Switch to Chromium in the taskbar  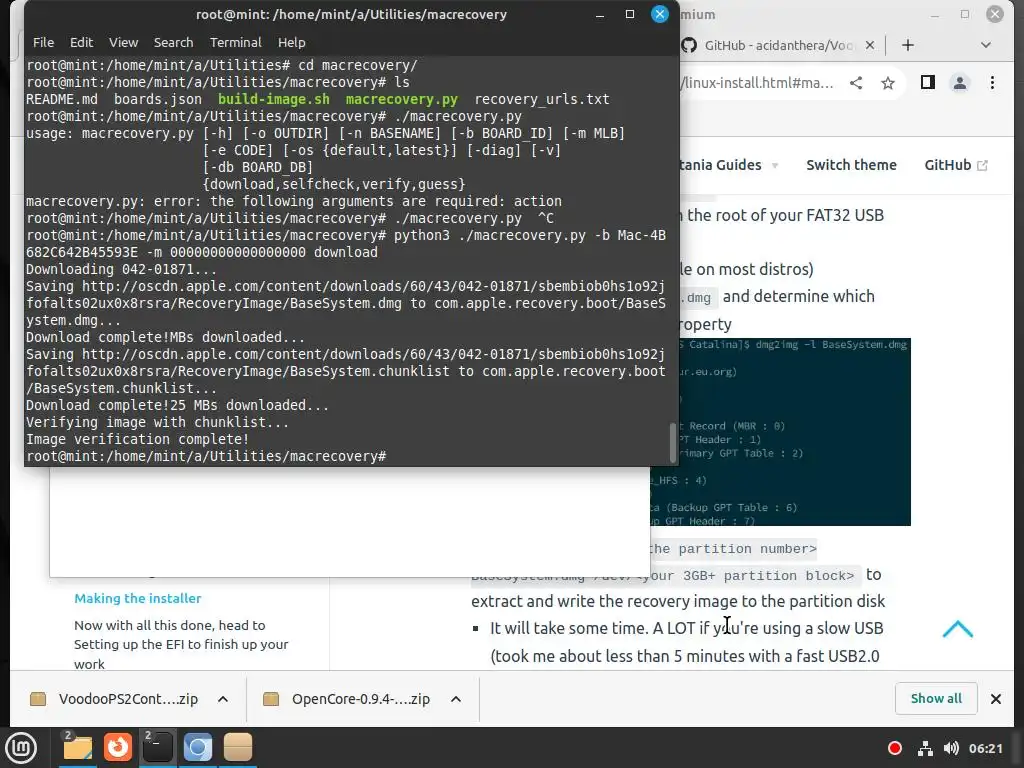[198, 747]
